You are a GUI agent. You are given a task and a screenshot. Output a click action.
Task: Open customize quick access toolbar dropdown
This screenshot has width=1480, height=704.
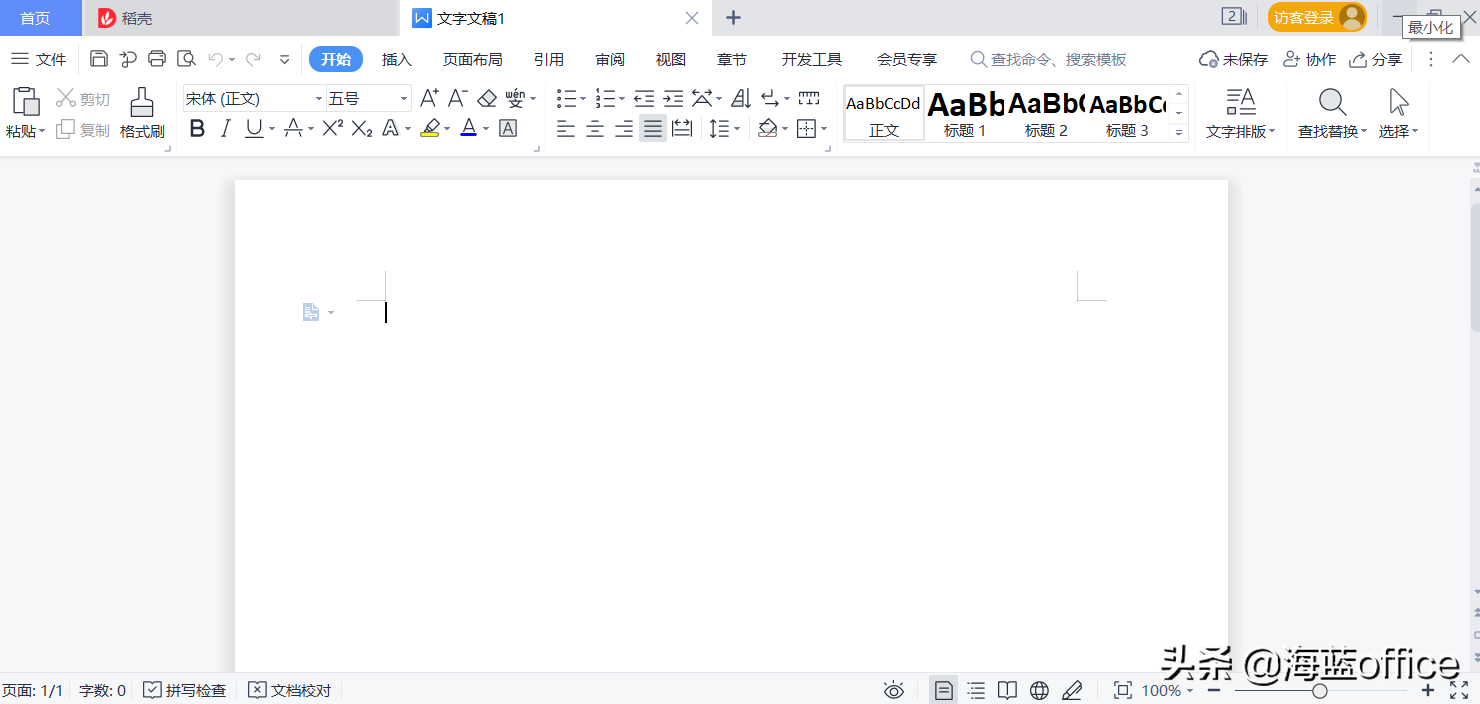(x=284, y=59)
